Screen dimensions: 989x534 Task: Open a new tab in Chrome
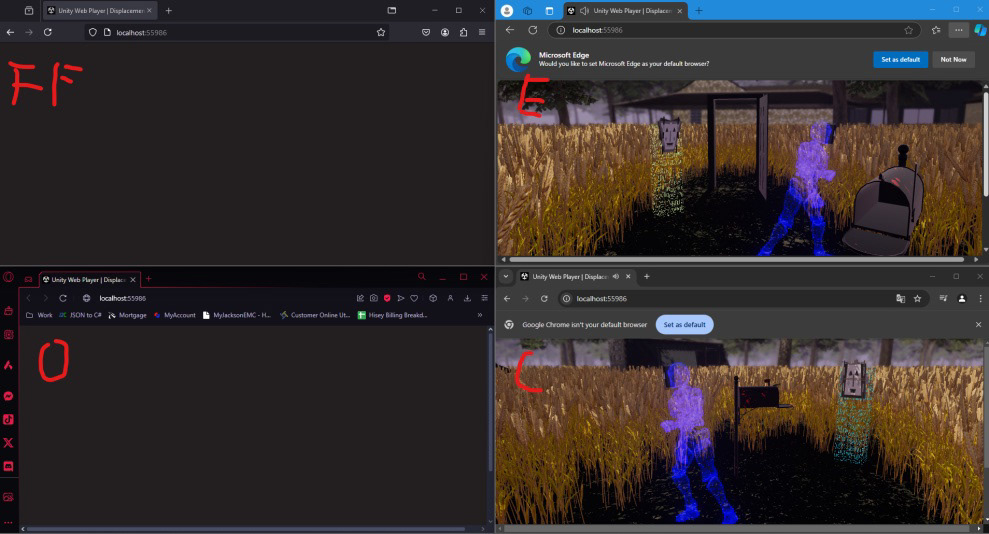click(x=647, y=277)
